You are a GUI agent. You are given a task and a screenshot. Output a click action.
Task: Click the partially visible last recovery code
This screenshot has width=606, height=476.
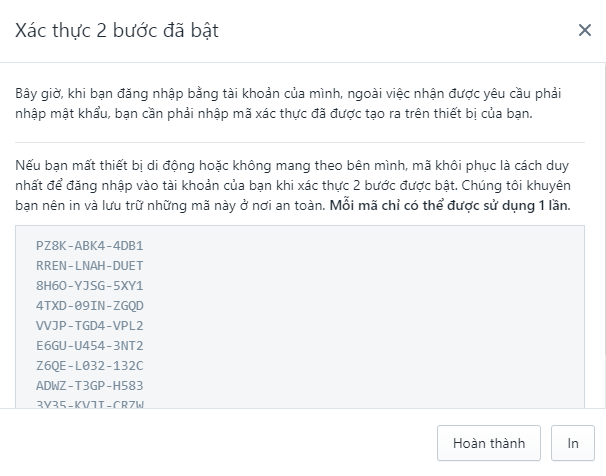[x=90, y=404]
